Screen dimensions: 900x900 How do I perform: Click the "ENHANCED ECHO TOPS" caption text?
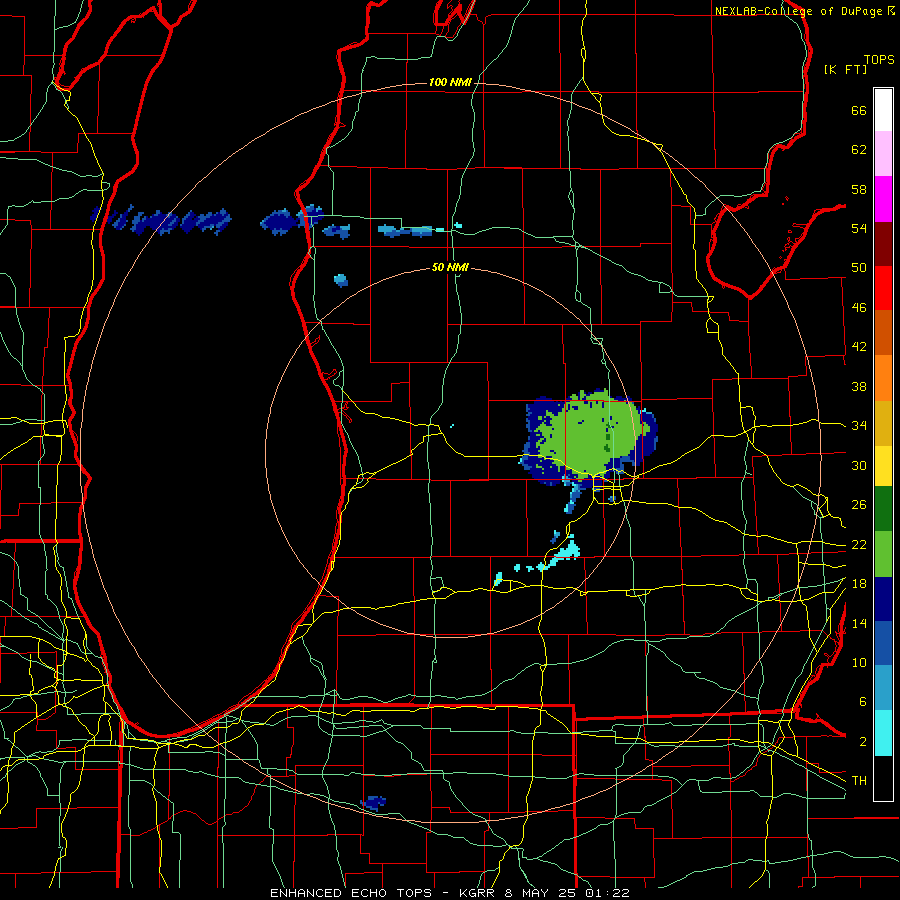coord(351,893)
